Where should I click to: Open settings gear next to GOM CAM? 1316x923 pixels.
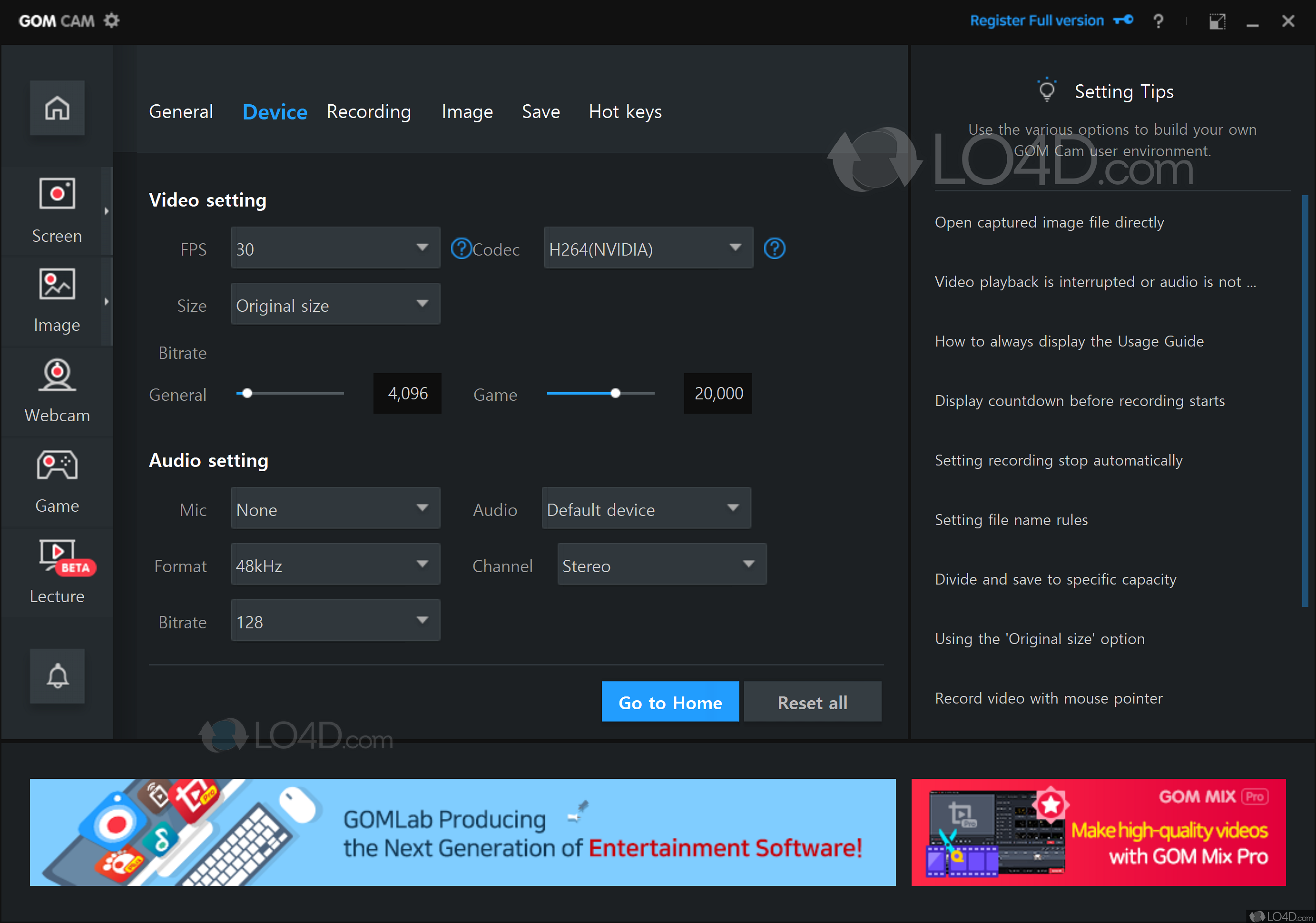111,20
